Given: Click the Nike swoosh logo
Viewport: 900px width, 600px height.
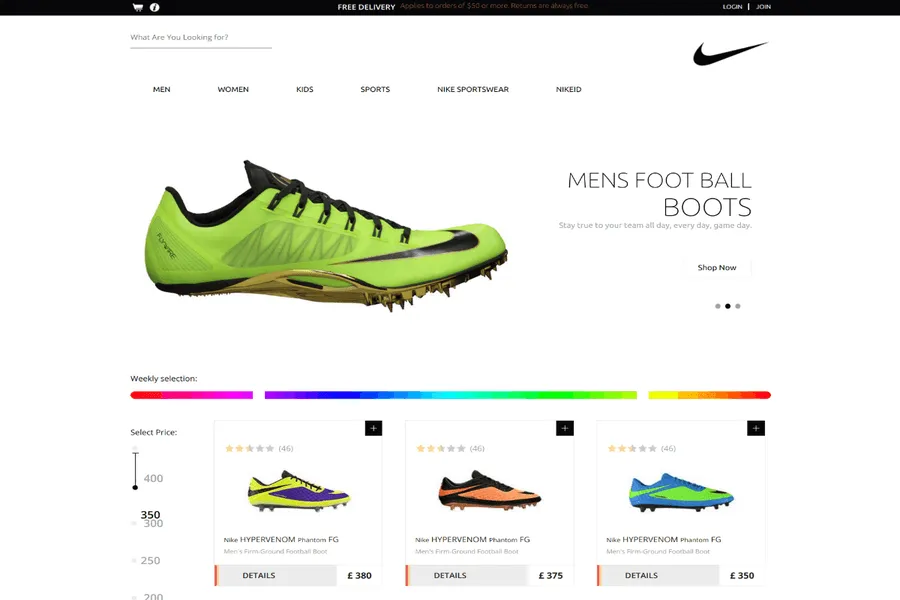Looking at the screenshot, I should coord(730,53).
